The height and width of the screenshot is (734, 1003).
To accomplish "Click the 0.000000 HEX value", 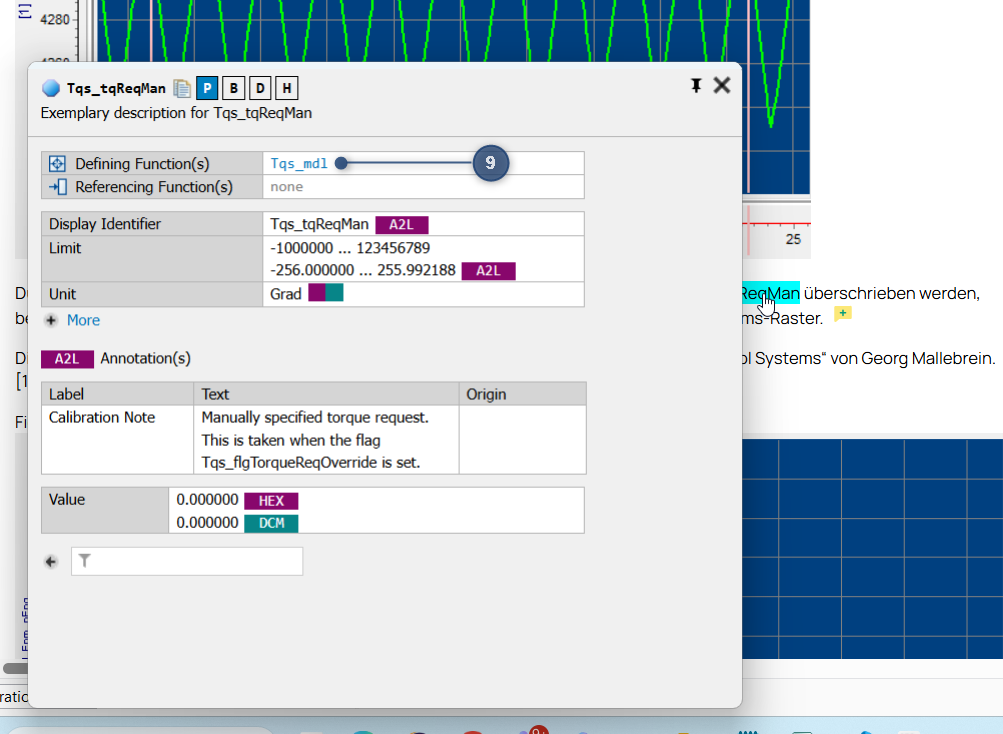I will tap(207, 500).
